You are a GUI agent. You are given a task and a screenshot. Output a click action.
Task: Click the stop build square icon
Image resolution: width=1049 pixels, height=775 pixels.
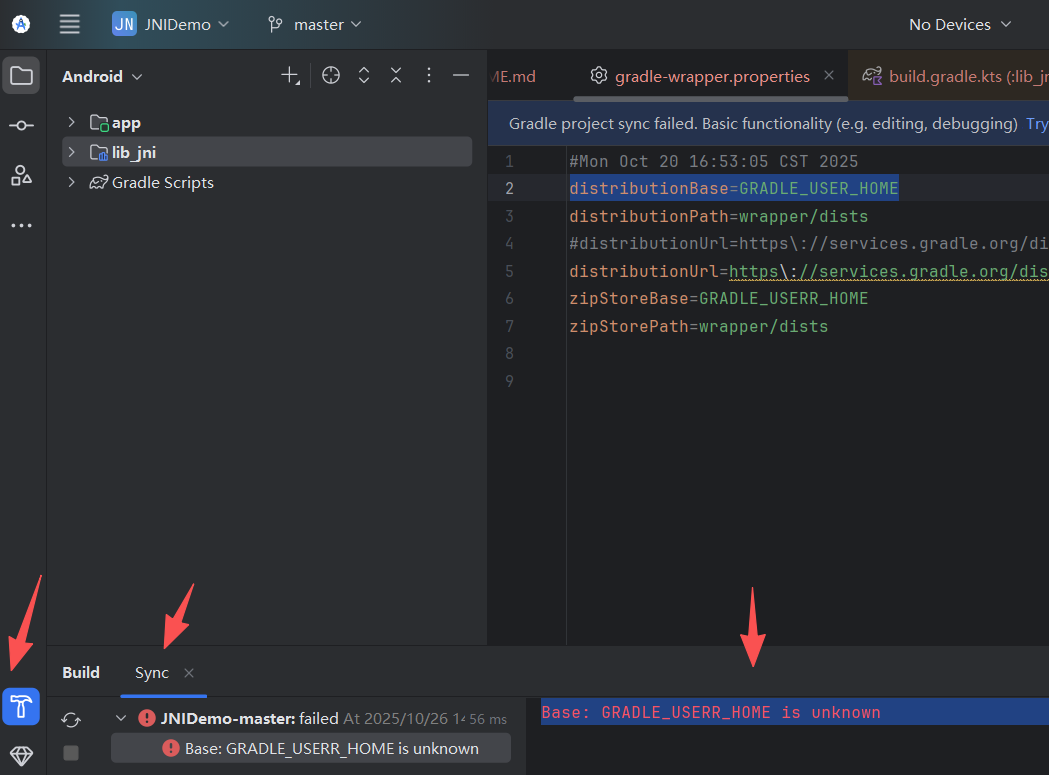(x=71, y=753)
